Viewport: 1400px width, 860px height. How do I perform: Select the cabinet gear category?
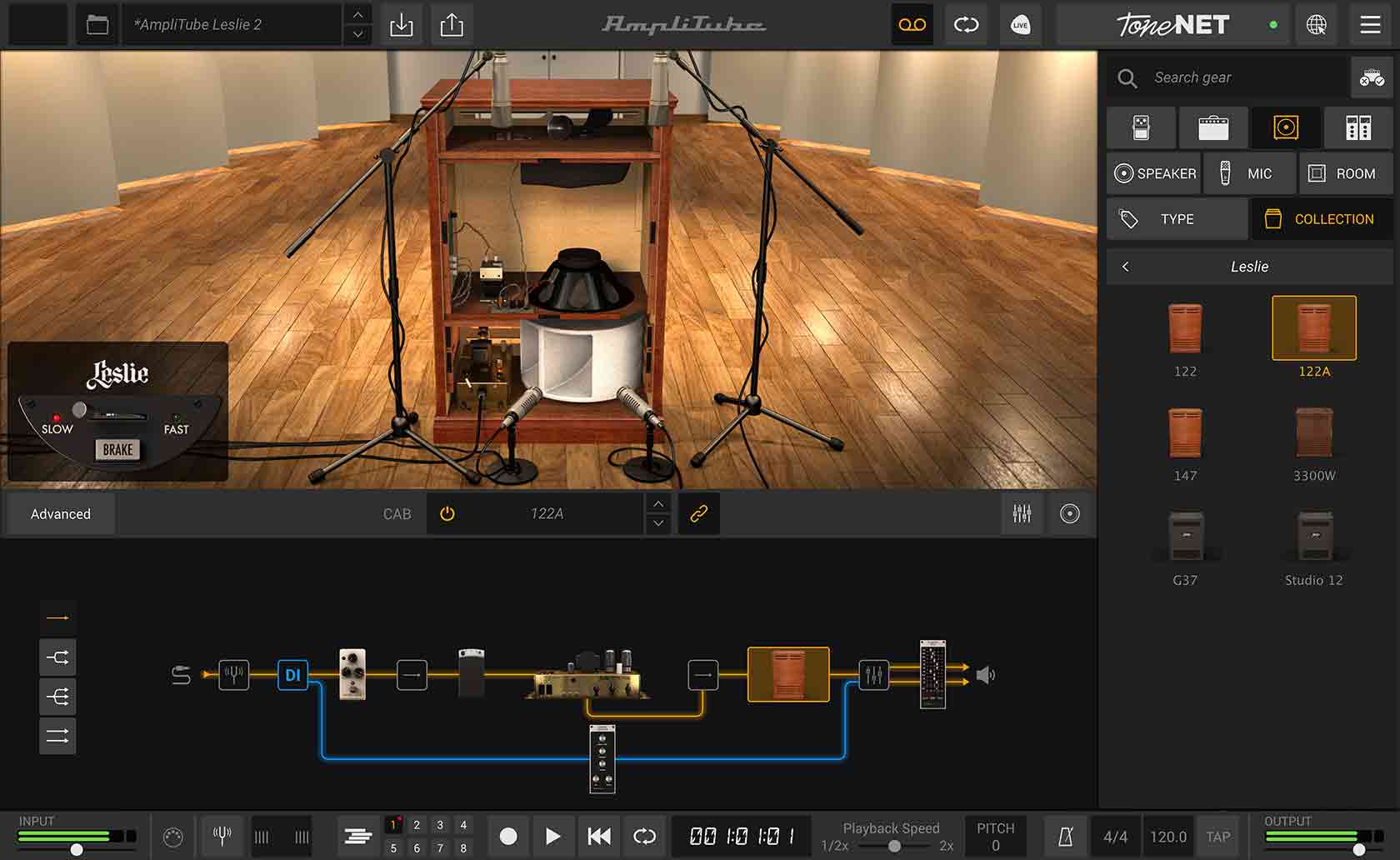click(x=1286, y=127)
